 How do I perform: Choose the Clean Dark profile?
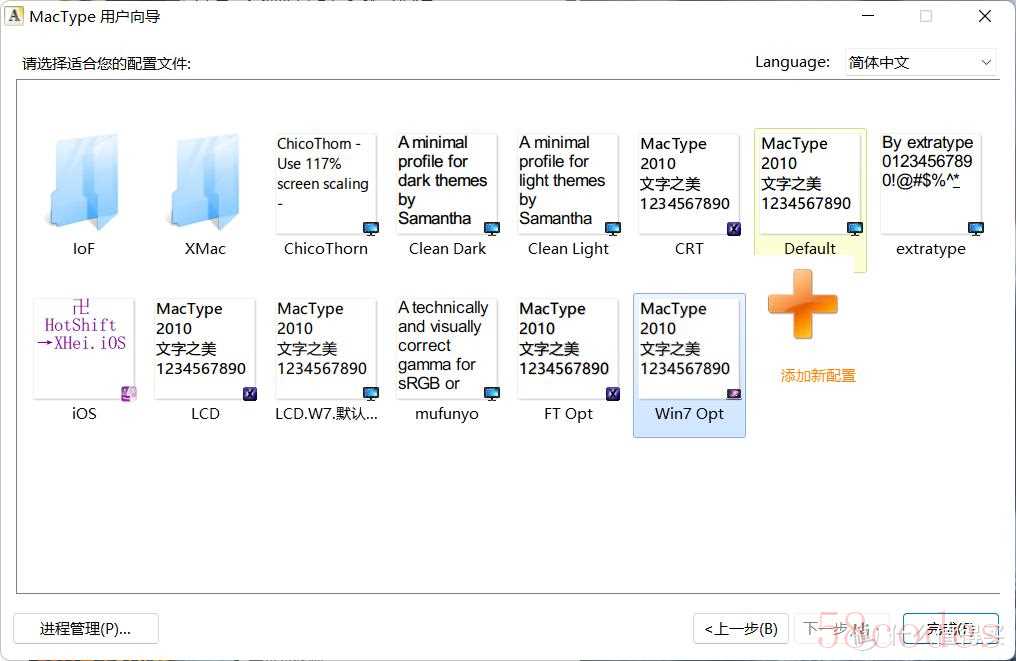point(447,185)
